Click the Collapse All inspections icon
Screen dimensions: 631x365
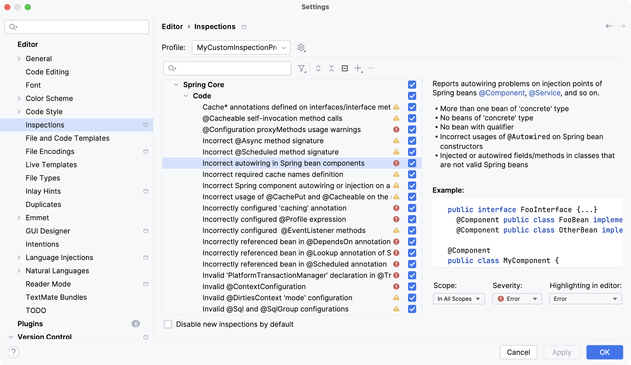tap(331, 68)
